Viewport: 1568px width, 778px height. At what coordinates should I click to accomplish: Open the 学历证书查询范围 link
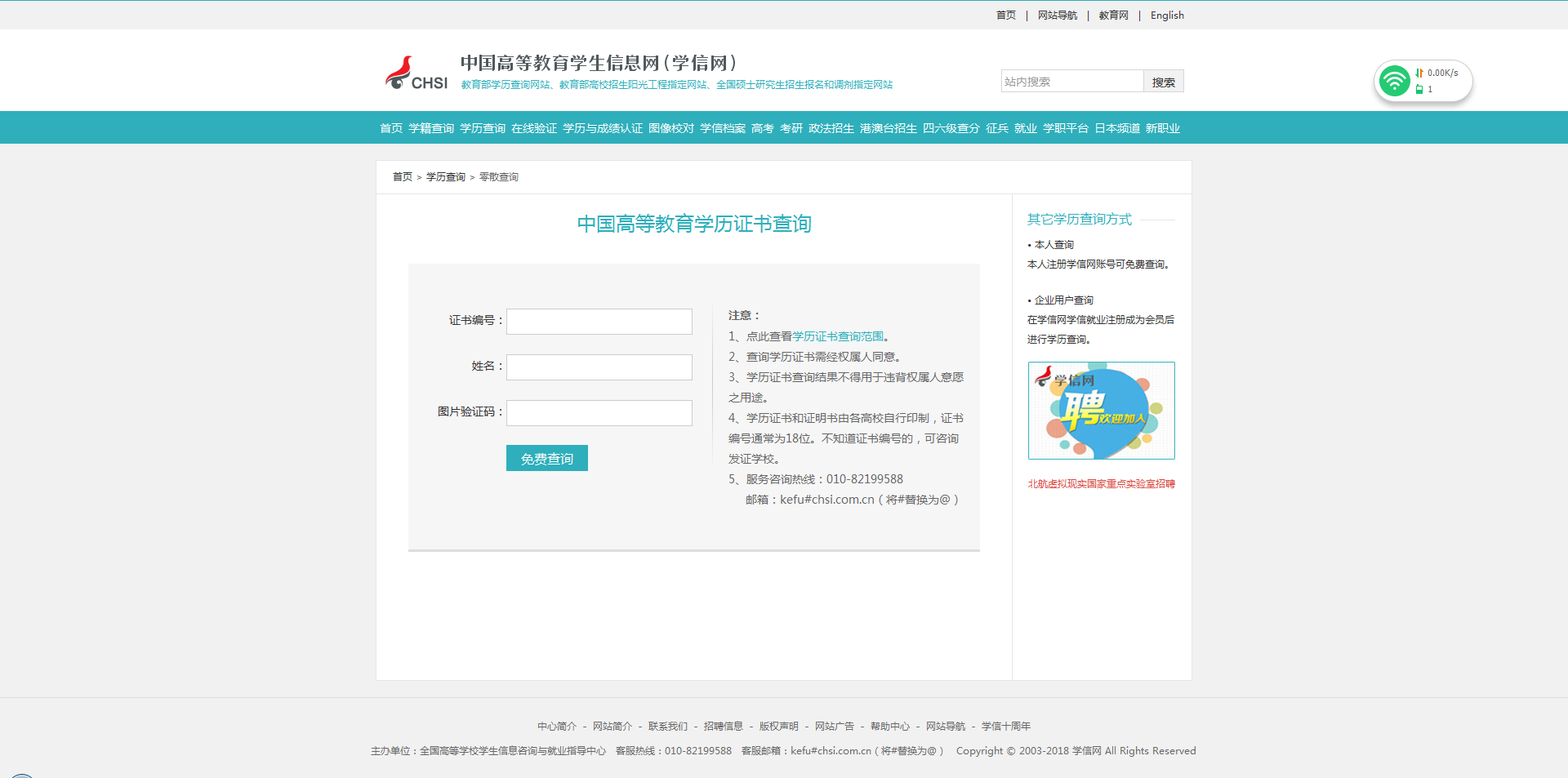838,336
